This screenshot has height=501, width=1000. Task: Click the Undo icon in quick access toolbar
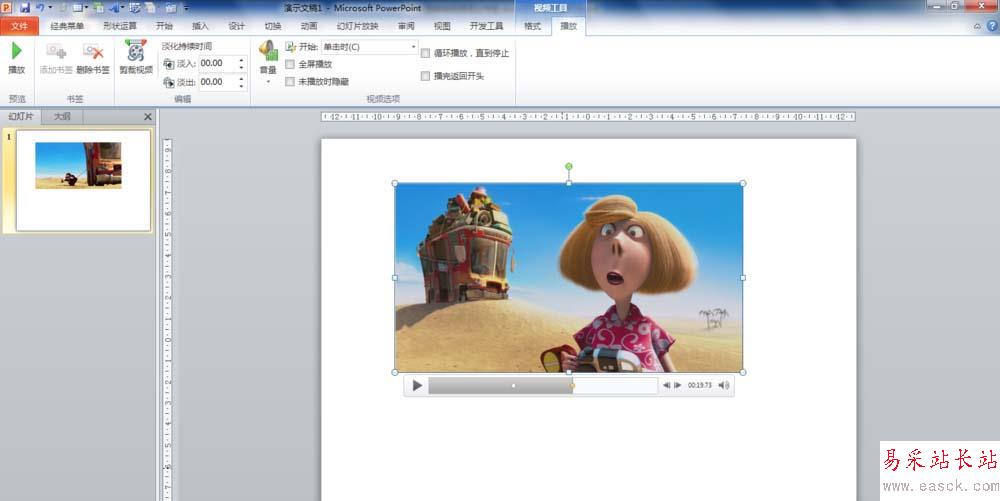tap(40, 8)
